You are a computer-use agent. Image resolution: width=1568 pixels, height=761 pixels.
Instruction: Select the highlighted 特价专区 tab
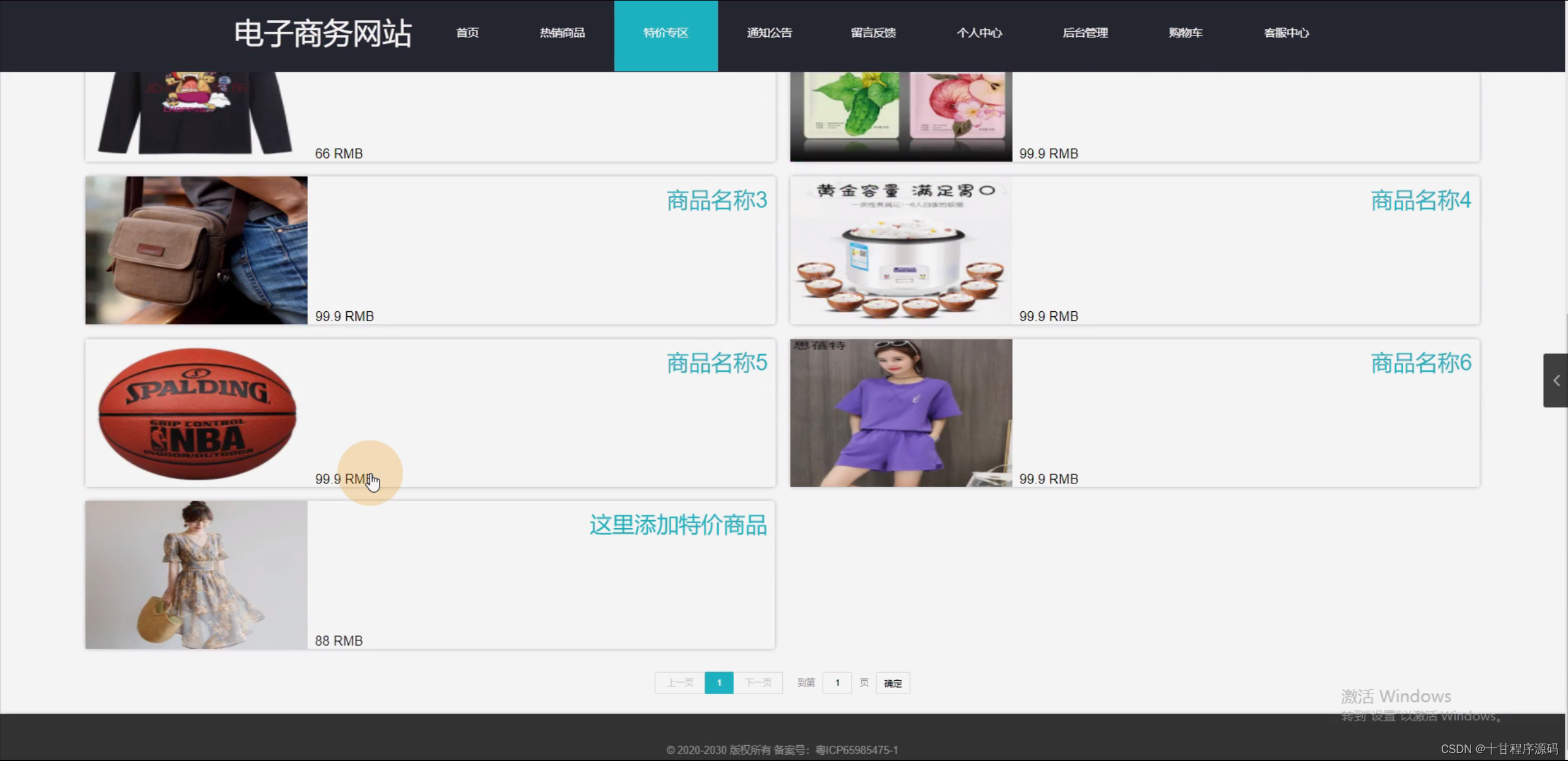coord(666,33)
